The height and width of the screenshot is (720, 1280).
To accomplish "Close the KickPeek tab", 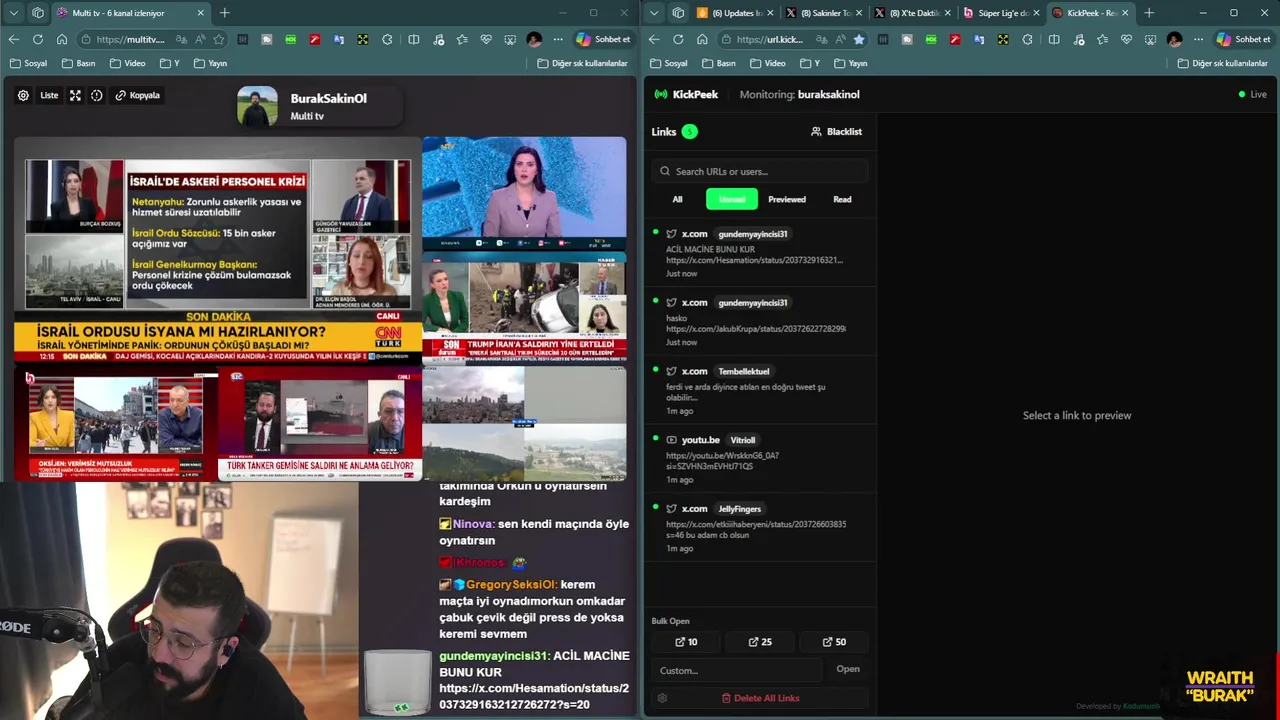I will coord(1125,13).
